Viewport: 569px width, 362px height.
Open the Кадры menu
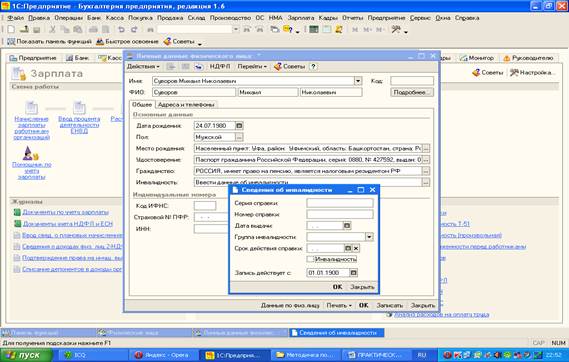tap(328, 18)
